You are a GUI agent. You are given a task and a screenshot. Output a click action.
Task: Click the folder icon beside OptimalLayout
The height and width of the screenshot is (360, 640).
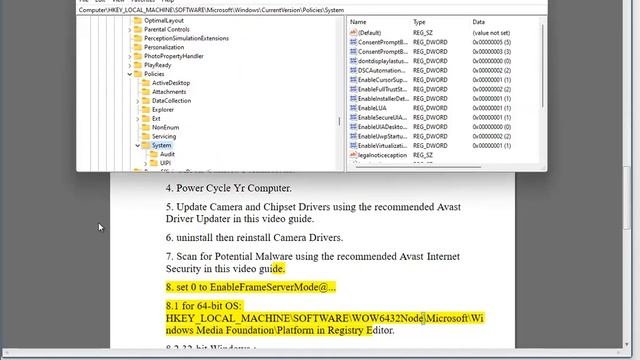(138, 20)
